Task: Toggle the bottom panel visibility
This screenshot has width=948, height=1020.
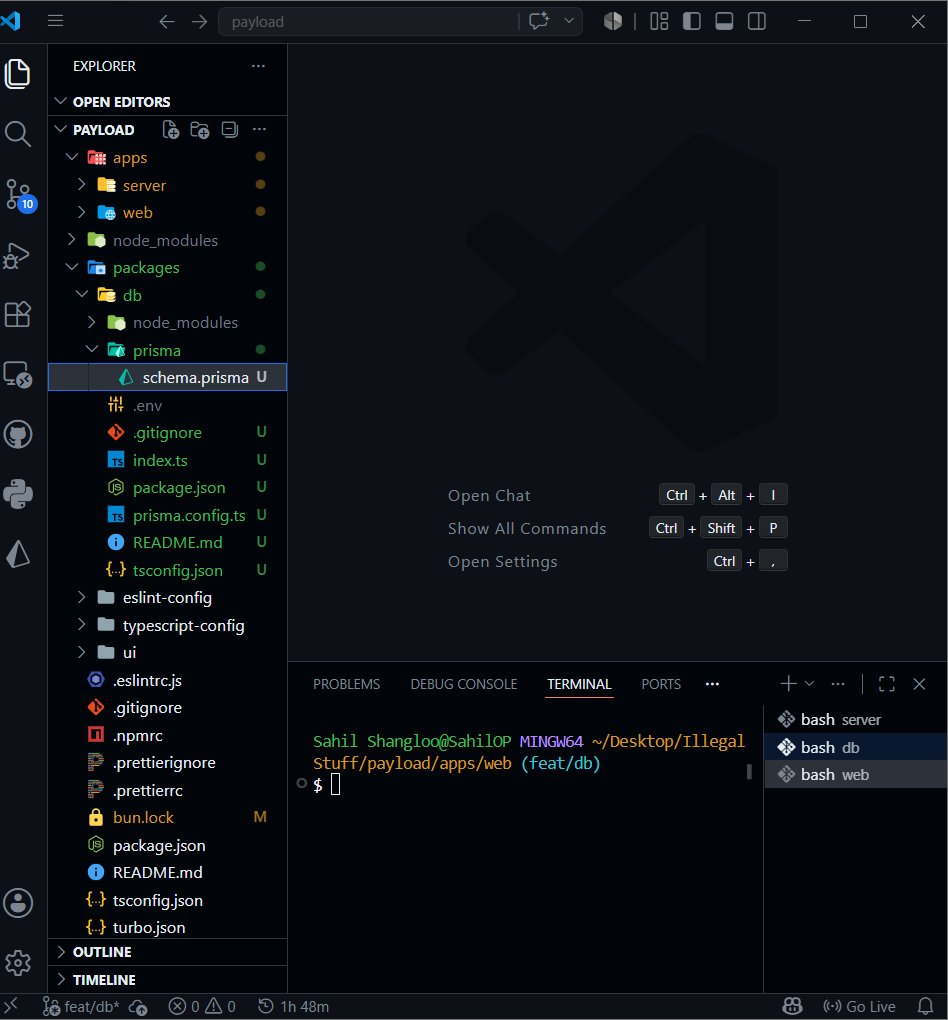Action: click(724, 21)
